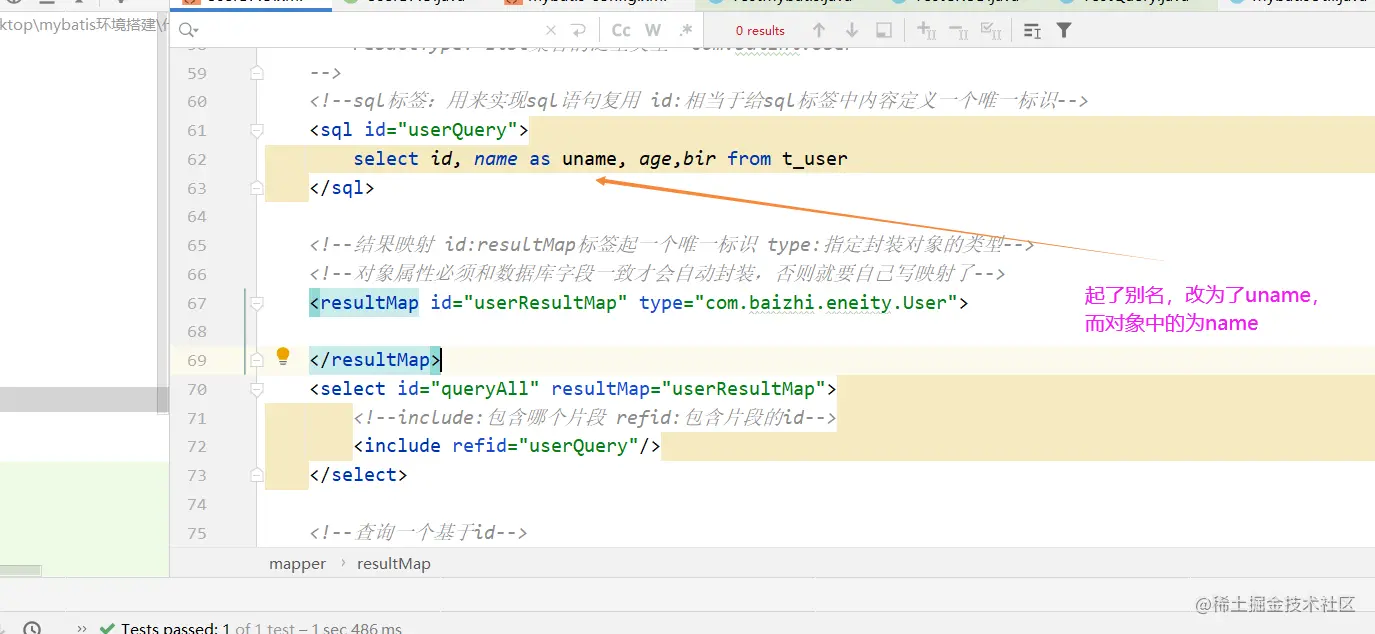
Task: Toggle multiline search options icon
Action: [1033, 31]
